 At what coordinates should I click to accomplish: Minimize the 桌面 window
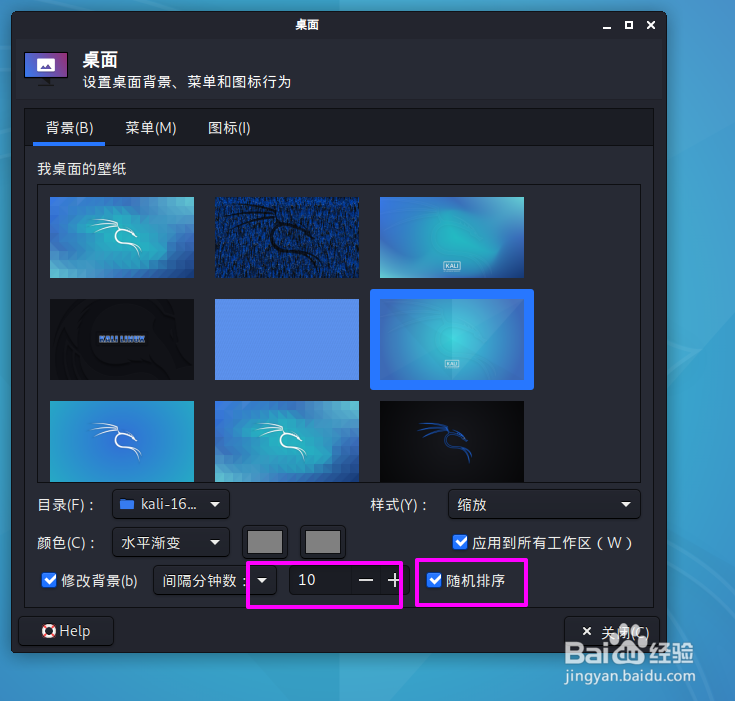pyautogui.click(x=607, y=25)
